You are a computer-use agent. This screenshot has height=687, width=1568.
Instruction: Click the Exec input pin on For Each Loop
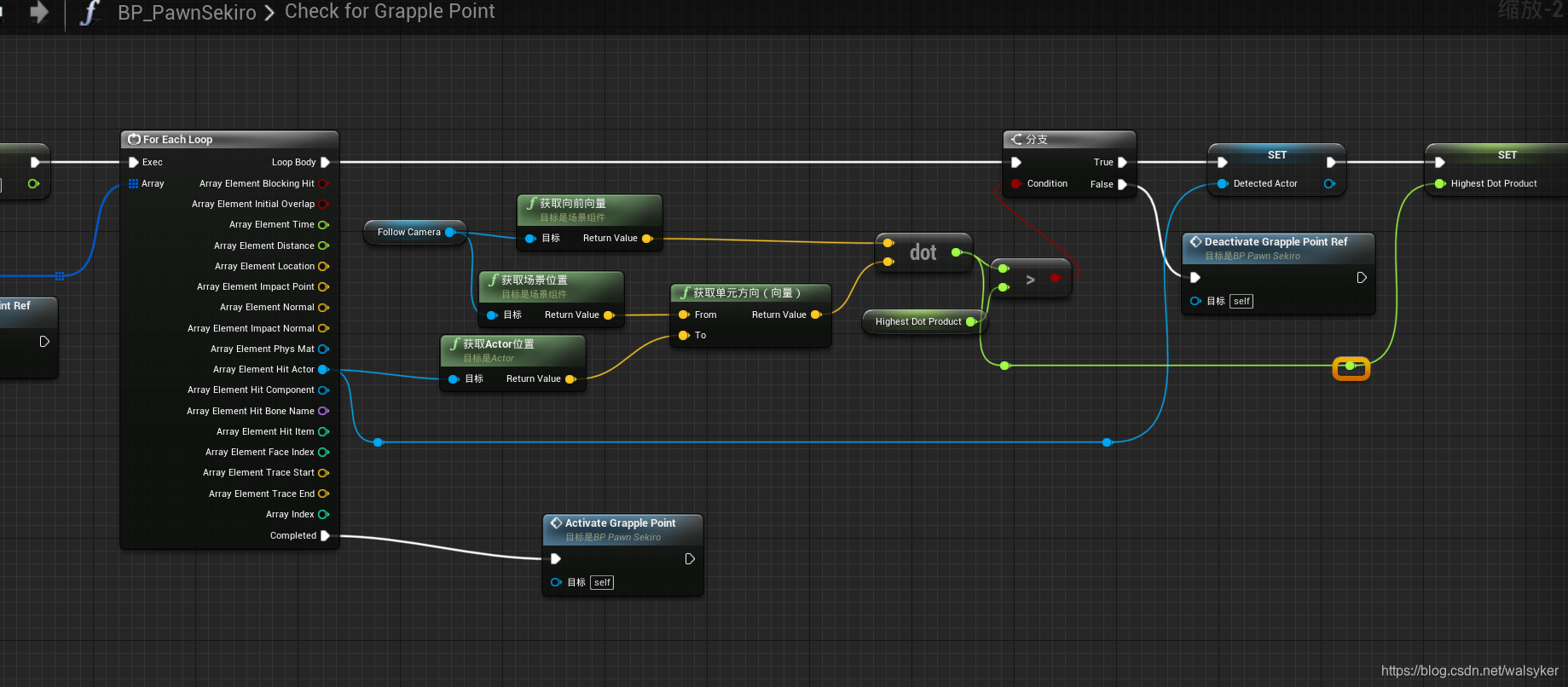pos(133,162)
